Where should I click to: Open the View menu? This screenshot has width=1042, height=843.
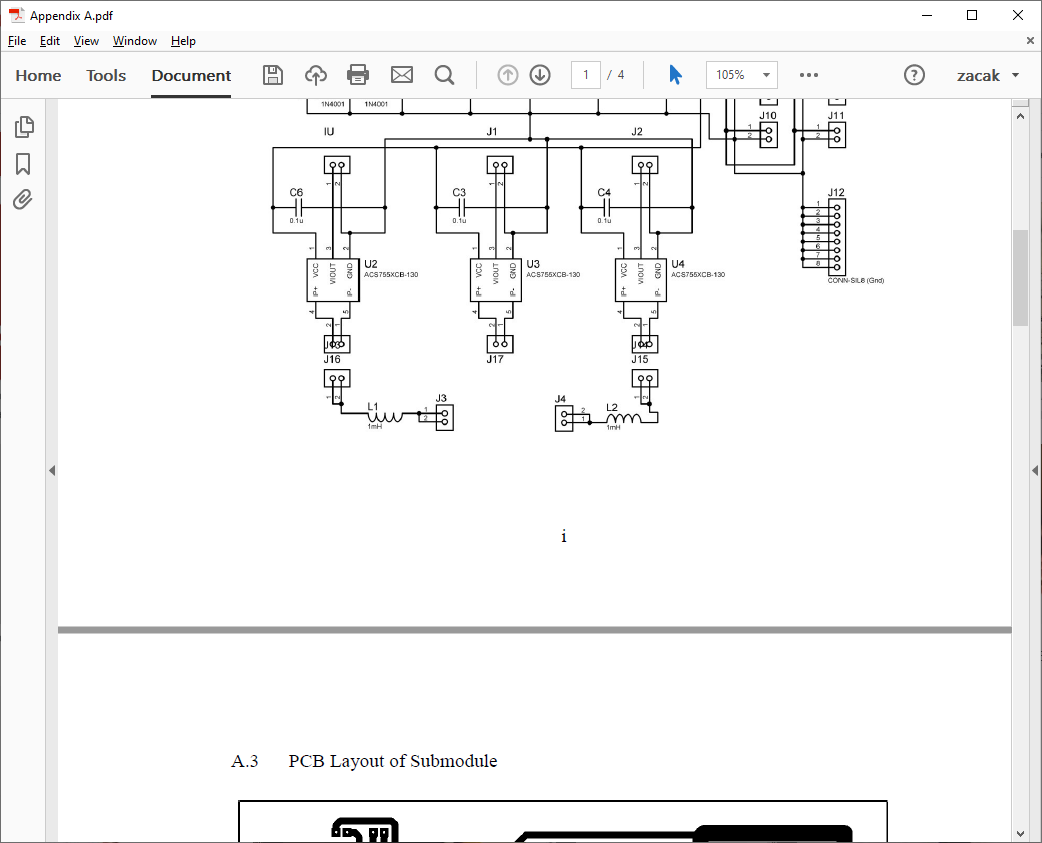pos(86,41)
